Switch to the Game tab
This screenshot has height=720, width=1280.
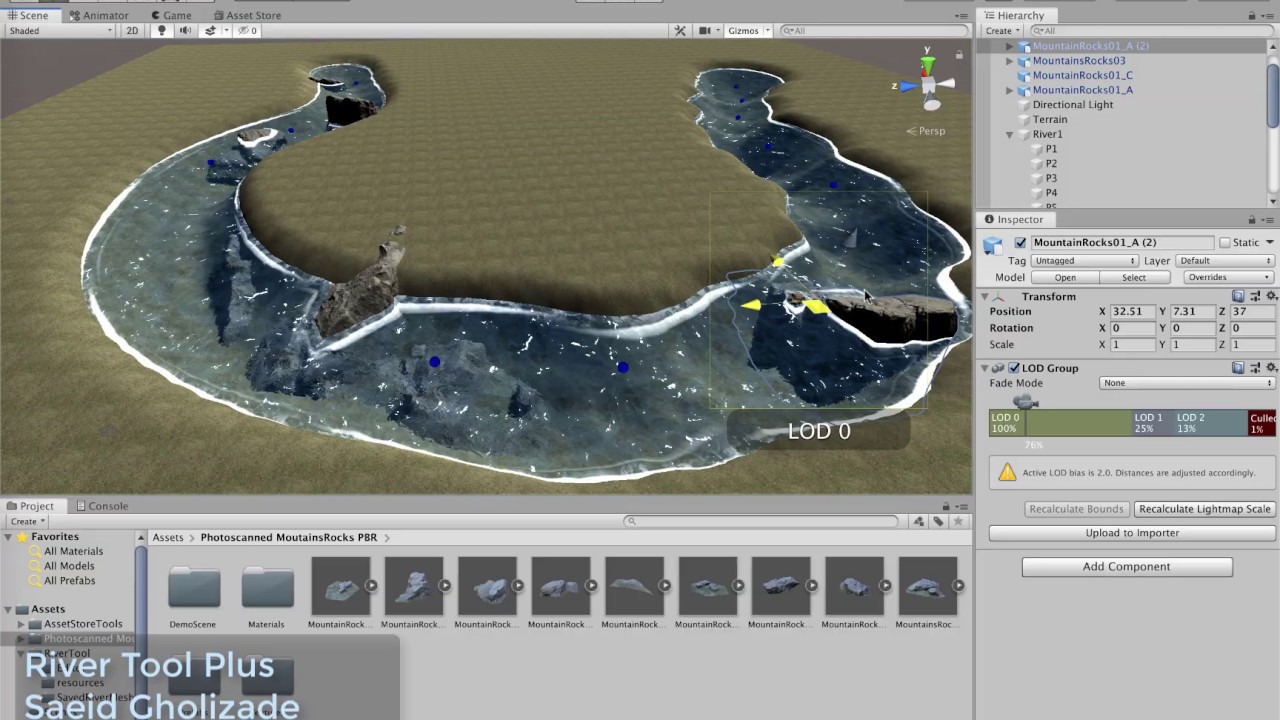170,15
